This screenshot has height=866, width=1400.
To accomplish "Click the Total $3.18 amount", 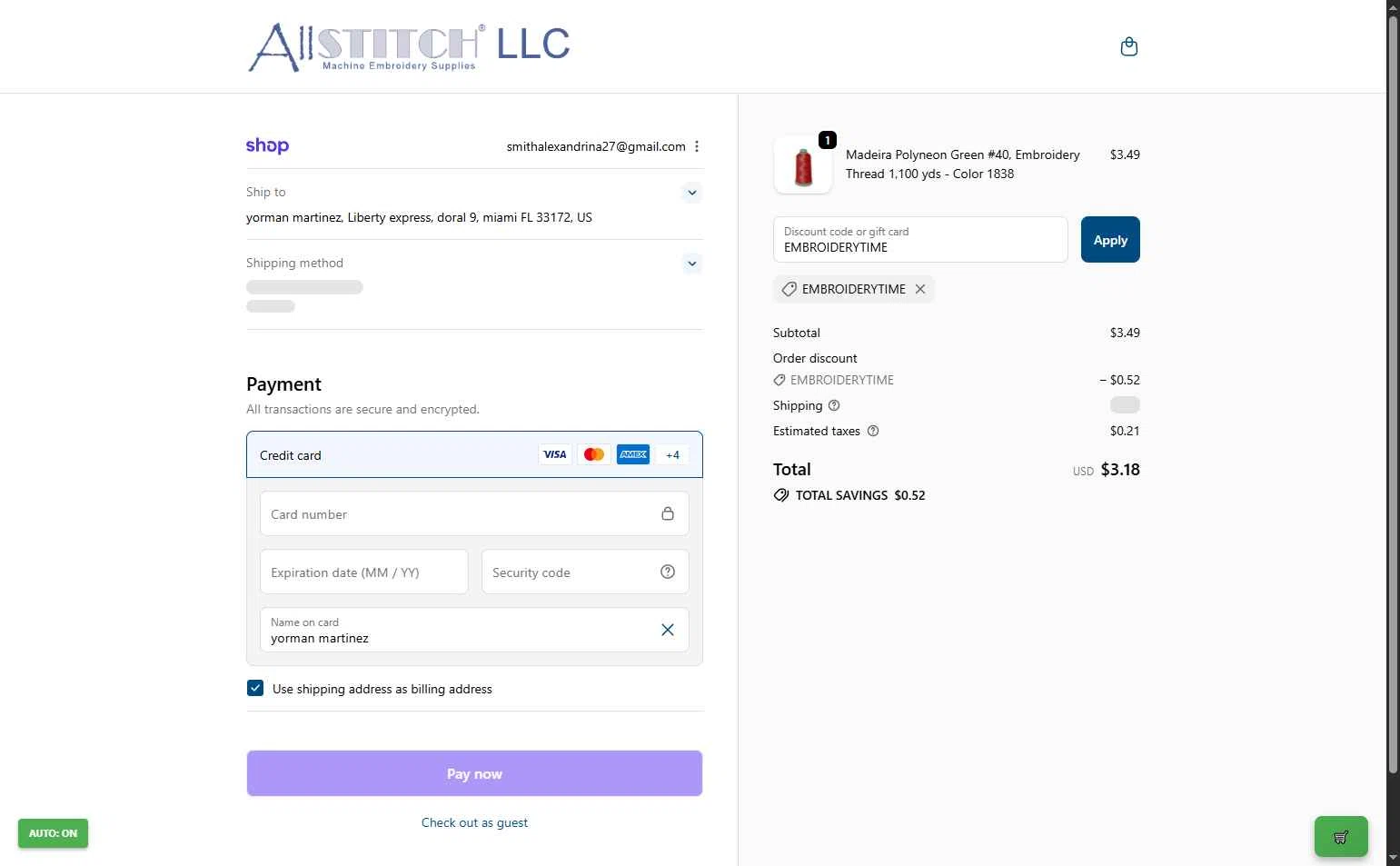I will coord(1120,470).
